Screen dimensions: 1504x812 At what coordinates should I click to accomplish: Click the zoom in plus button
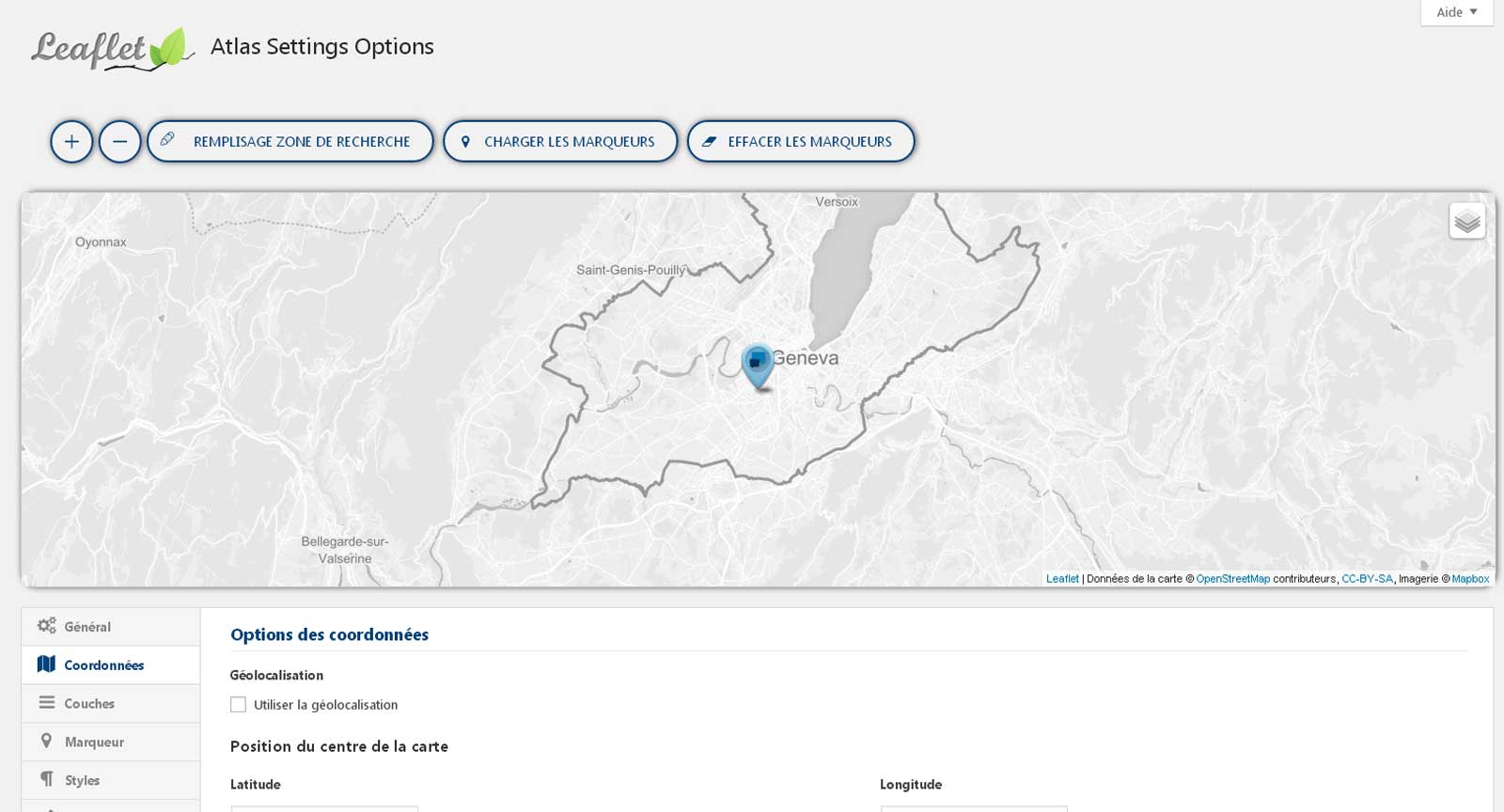[x=71, y=142]
